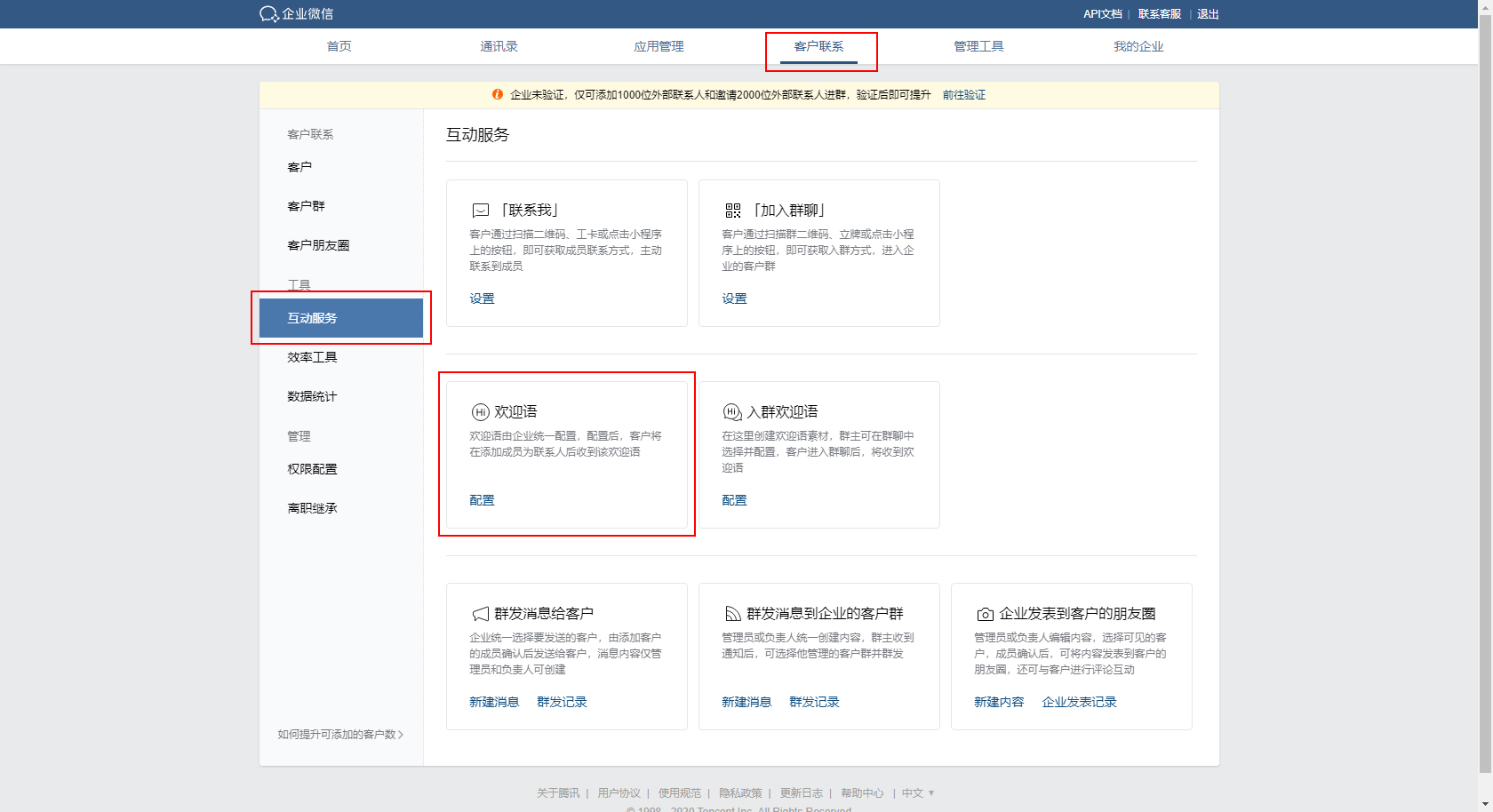Open 权限配置 in the sidebar
The image size is (1493, 812).
coord(341,469)
